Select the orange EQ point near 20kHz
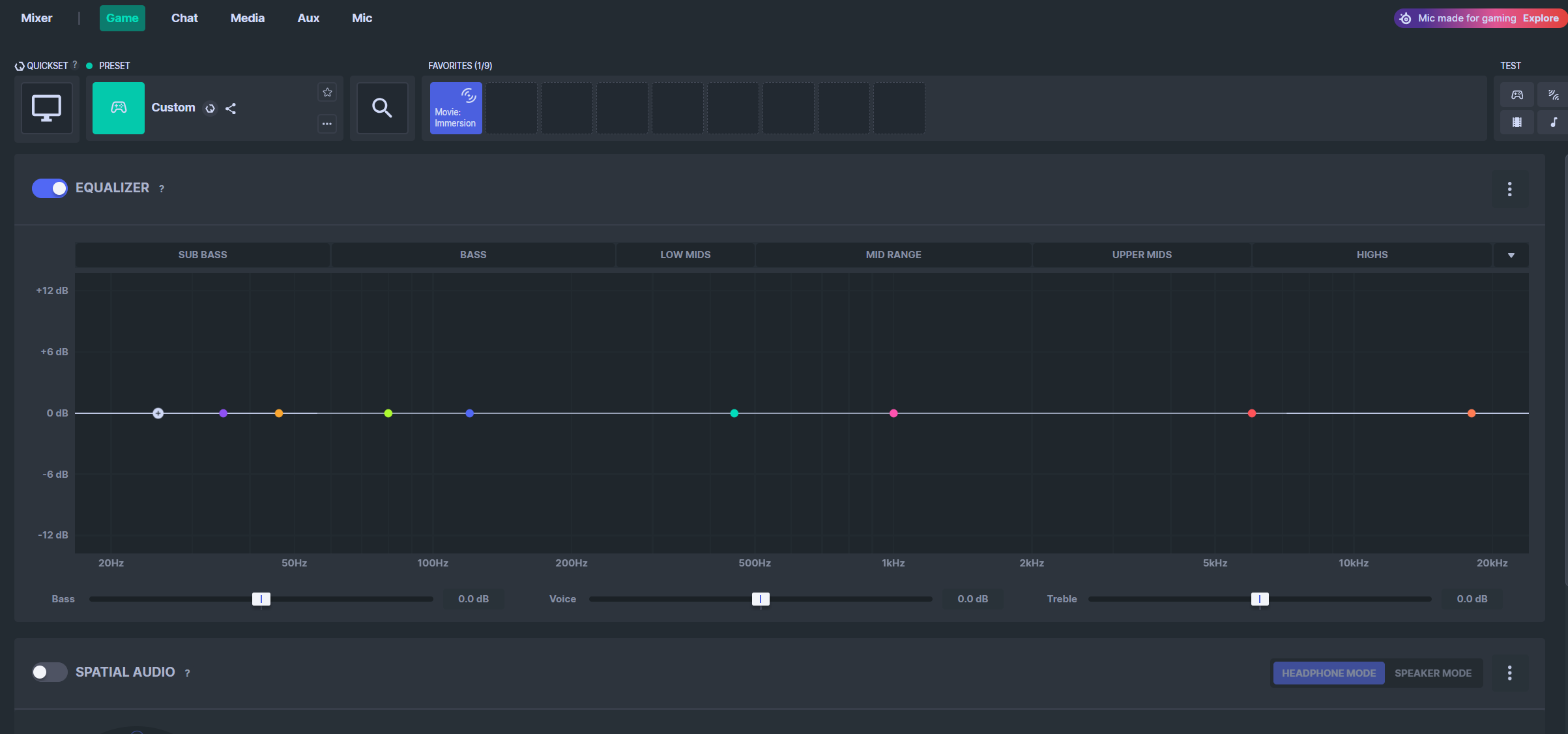This screenshot has height=734, width=1568. click(1472, 413)
